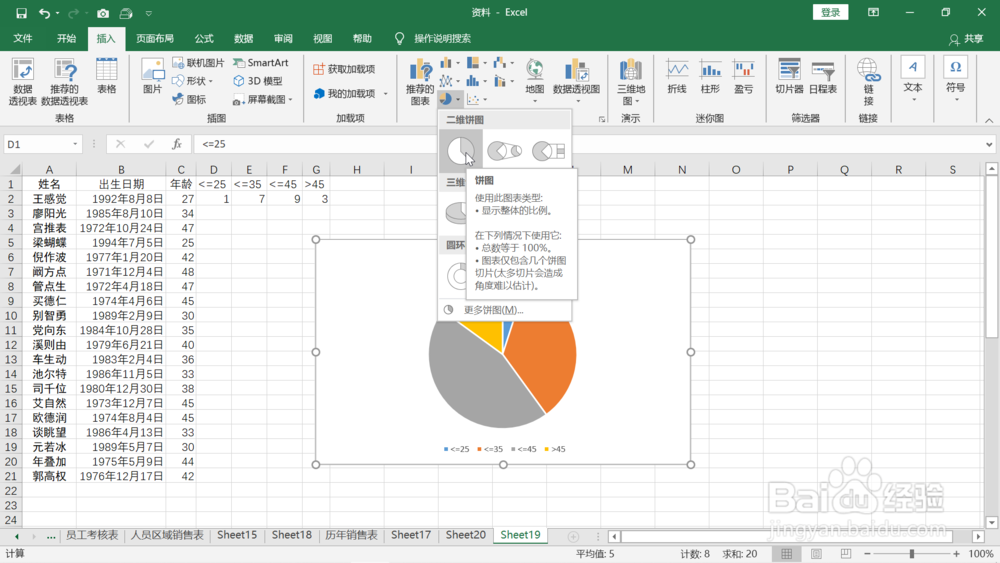The height and width of the screenshot is (563, 1000).
Task: Insert 柱形 sparkline
Action: tap(710, 77)
